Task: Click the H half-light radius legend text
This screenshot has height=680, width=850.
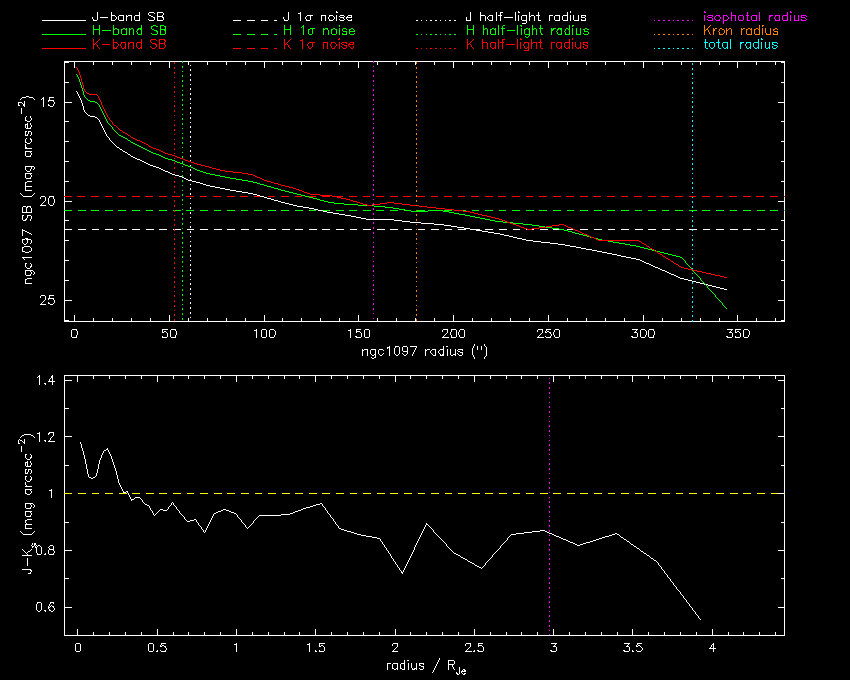Action: [x=527, y=31]
